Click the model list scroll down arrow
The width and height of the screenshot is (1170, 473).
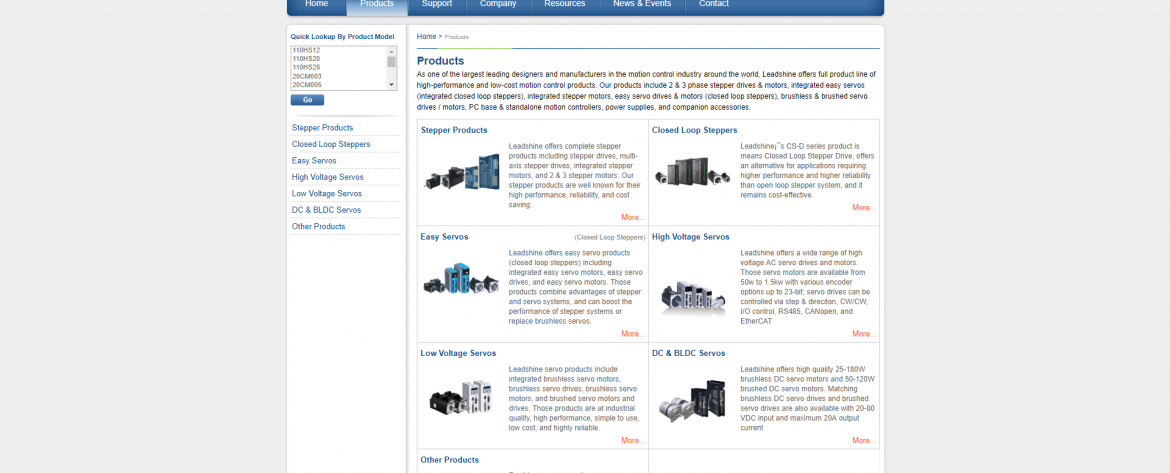(392, 85)
